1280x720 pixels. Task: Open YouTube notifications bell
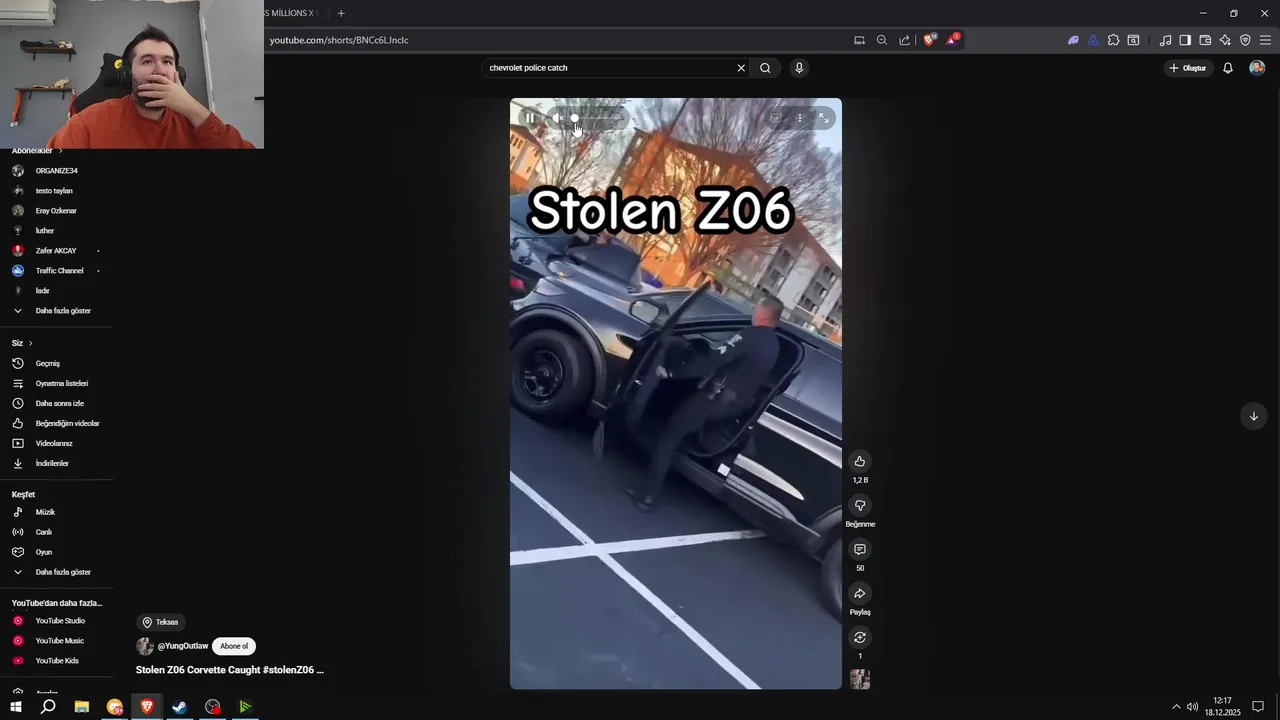[1228, 68]
